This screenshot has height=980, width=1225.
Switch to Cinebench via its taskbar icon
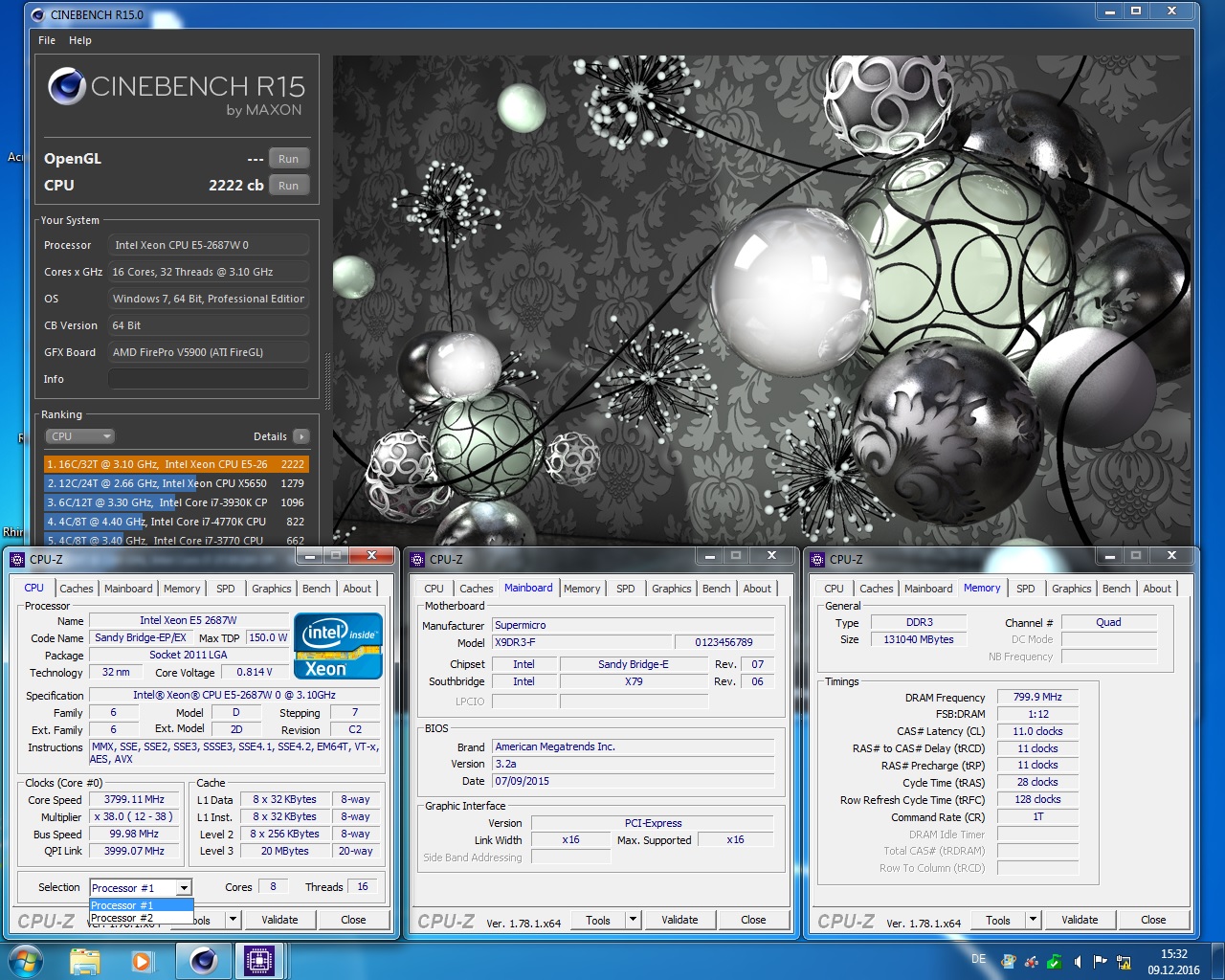203,961
